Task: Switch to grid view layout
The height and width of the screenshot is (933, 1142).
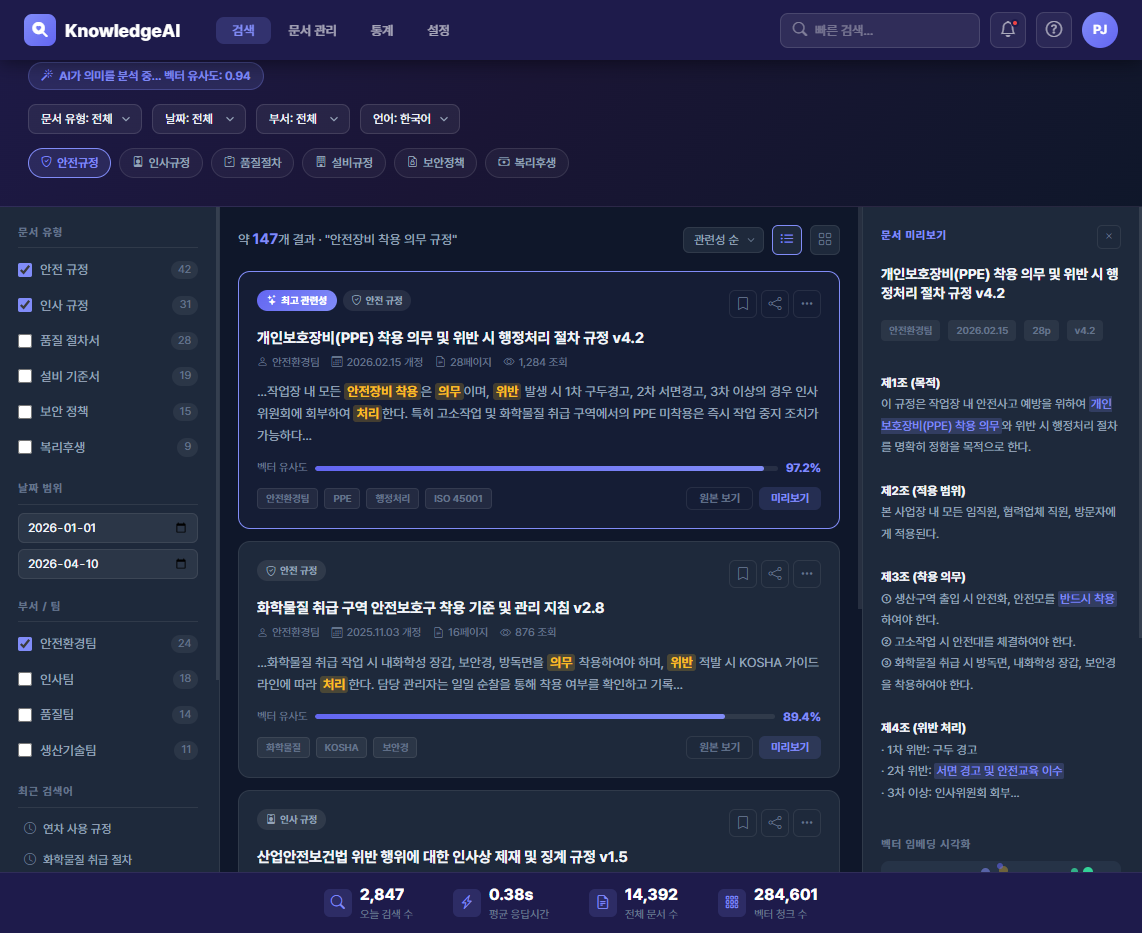Action: coord(825,240)
